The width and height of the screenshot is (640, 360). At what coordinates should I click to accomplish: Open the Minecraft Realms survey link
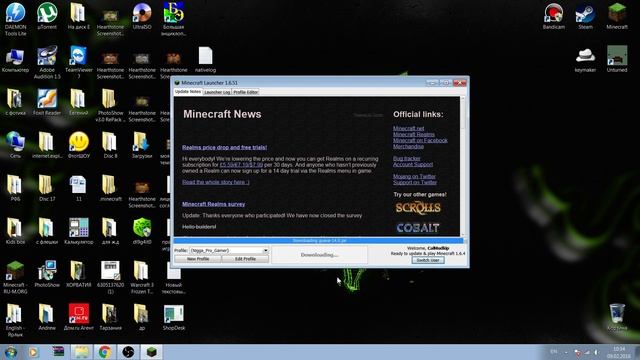213,204
